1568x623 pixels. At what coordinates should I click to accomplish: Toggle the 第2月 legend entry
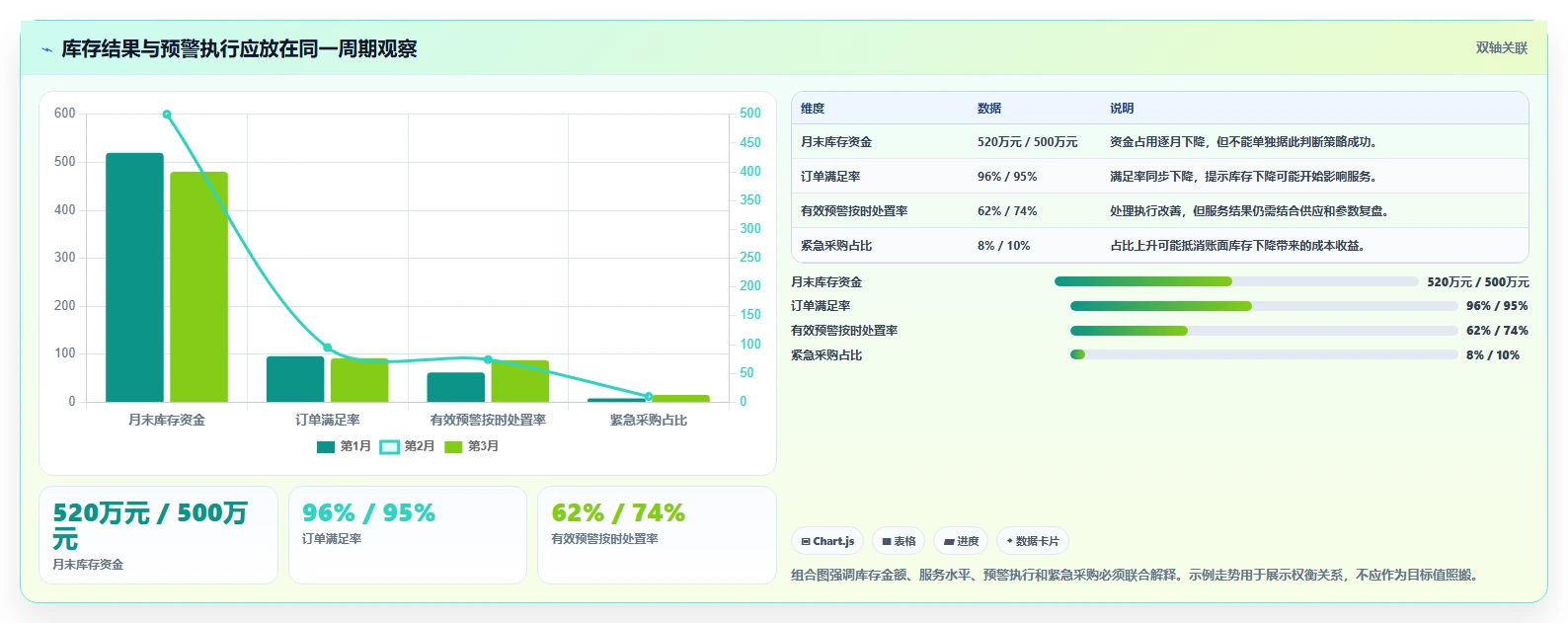tap(407, 446)
